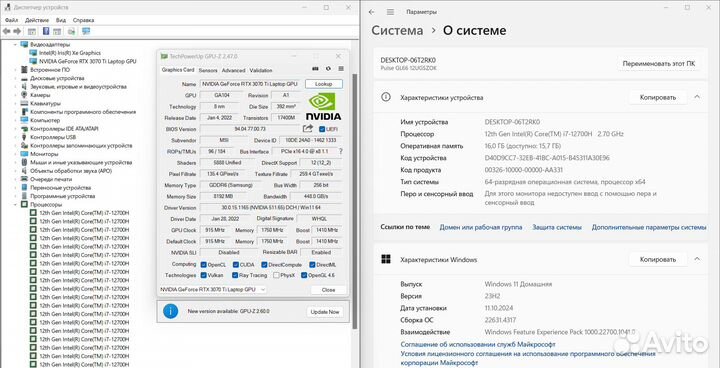Click the update driver toolbar icon in Device Manager

tap(71, 31)
